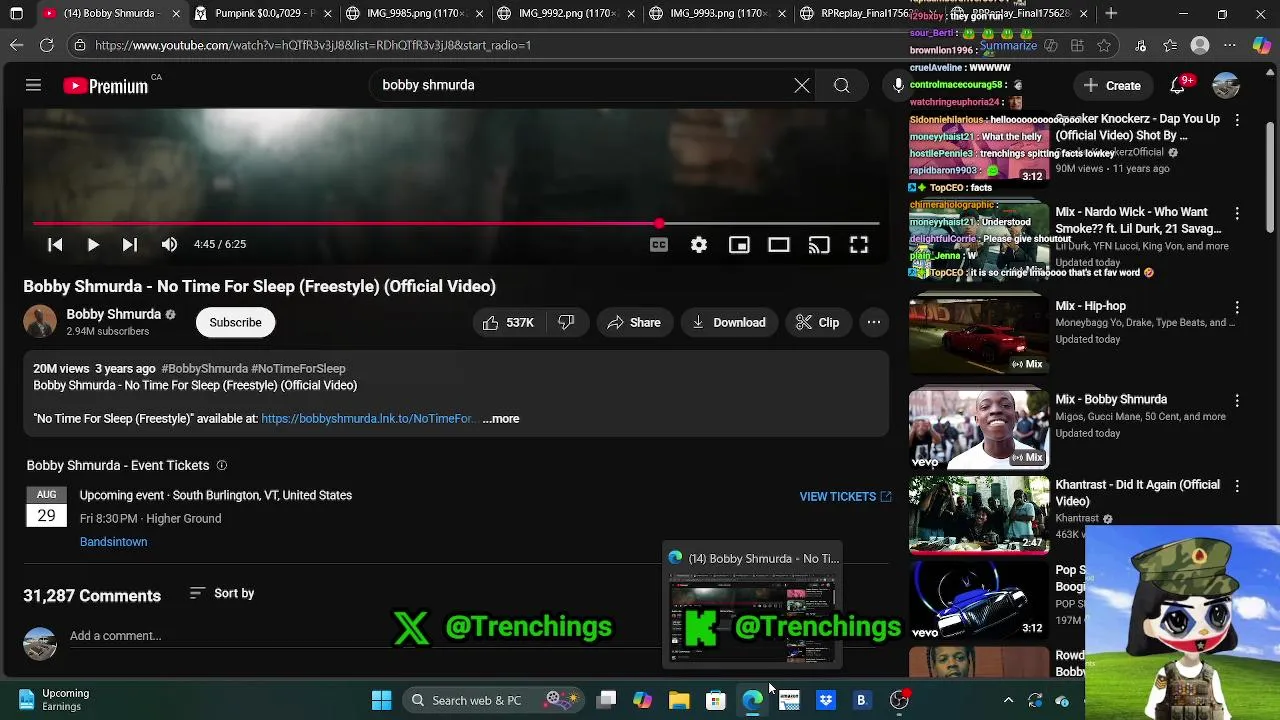Dislike the Bobby Shmurda video
Image resolution: width=1280 pixels, height=720 pixels.
click(566, 322)
